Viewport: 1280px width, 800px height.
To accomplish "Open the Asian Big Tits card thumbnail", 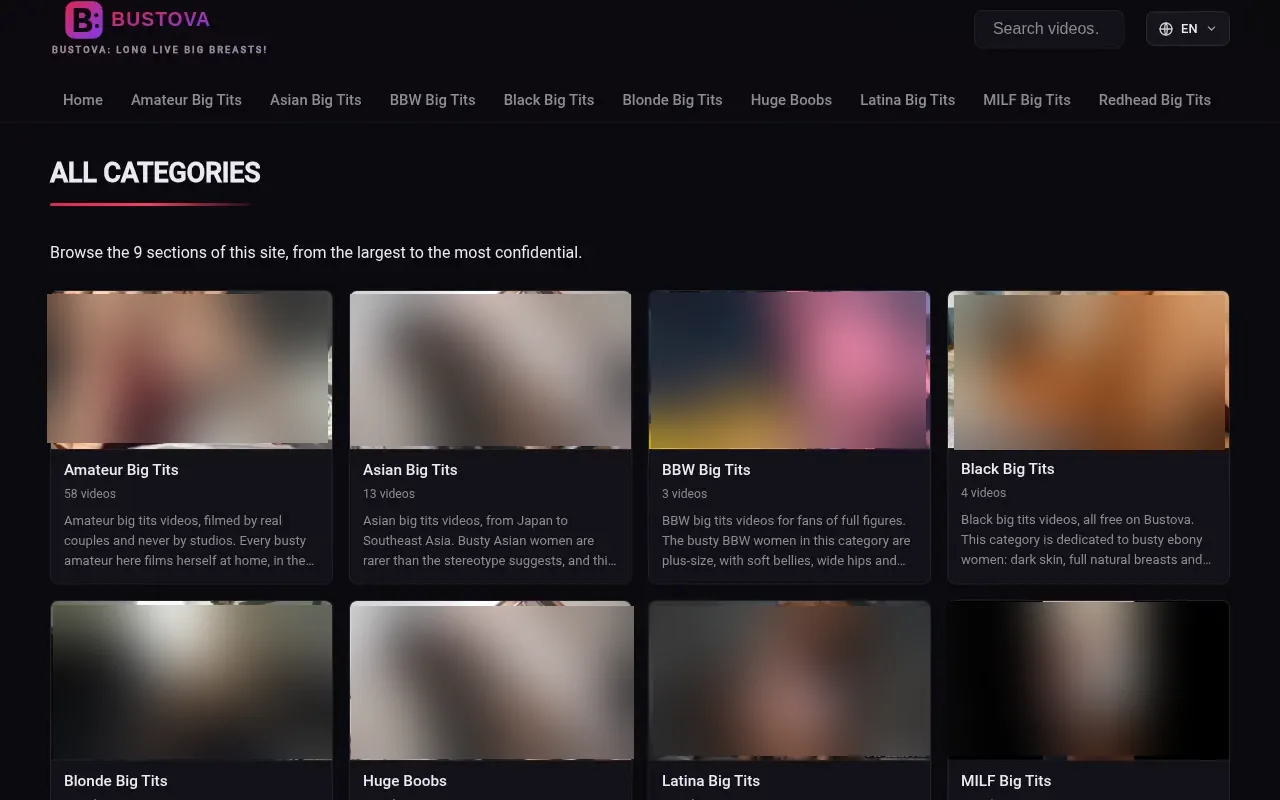I will (x=490, y=369).
